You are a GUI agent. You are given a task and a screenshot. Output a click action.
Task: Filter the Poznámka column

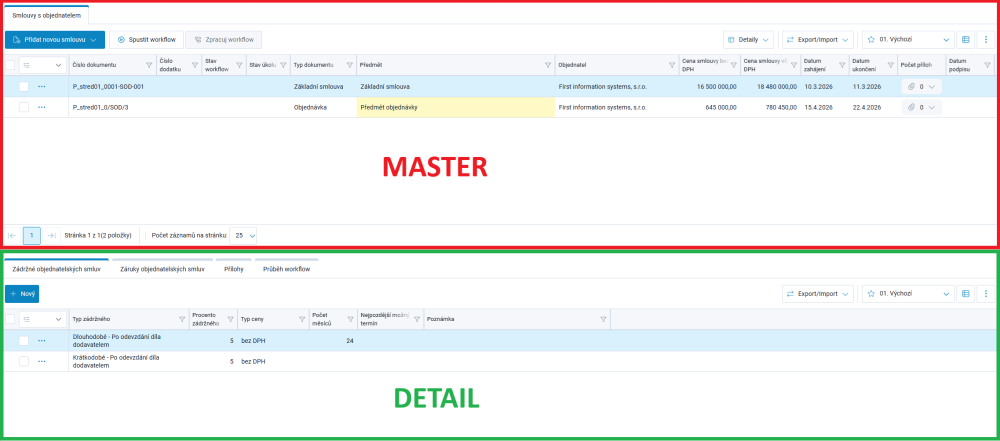click(603, 319)
